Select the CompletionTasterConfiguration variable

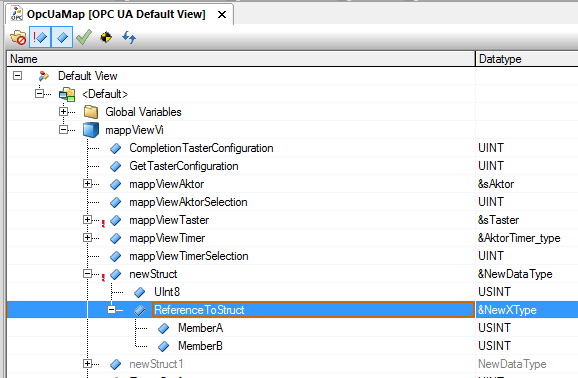(x=201, y=148)
